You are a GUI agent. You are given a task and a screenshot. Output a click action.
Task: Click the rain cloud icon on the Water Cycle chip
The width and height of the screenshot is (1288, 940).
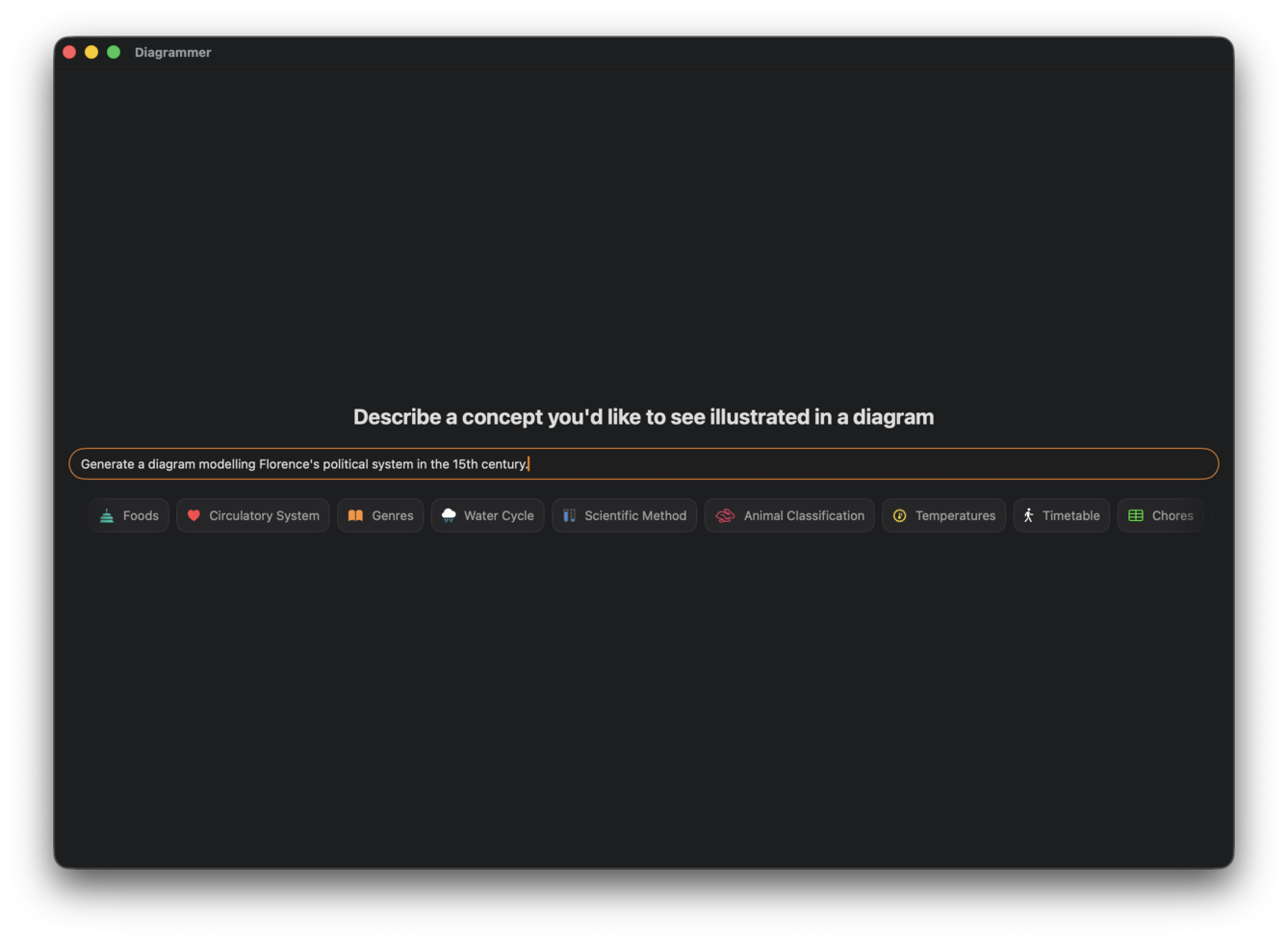(447, 515)
